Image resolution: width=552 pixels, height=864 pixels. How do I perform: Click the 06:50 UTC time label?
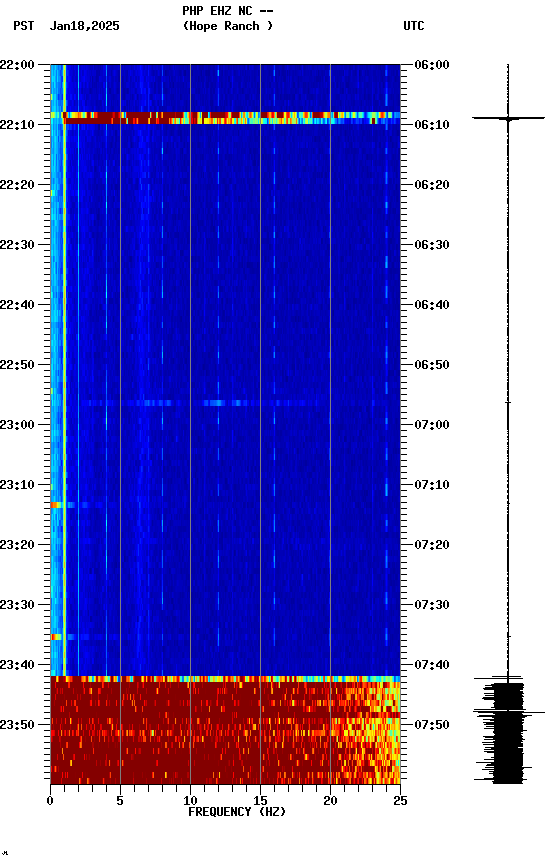pos(432,365)
